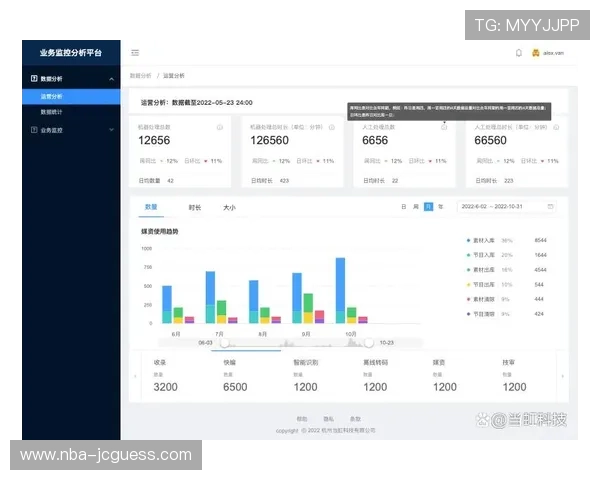Click info icon on 人工处理总数 card
Viewport: 600px width, 480px height.
click(x=442, y=128)
